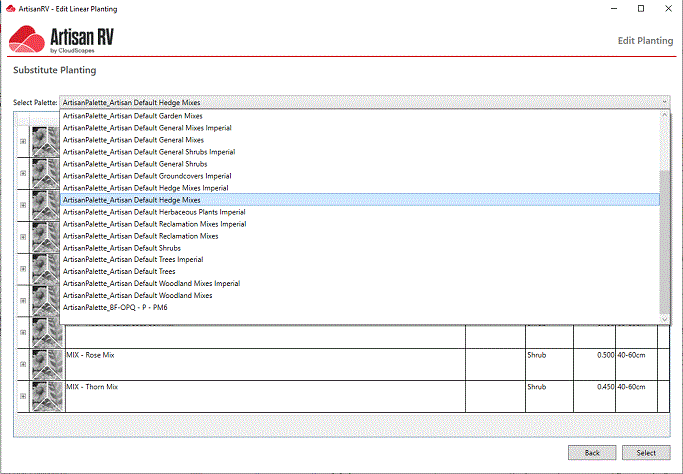Viewport: 683px width, 474px height.
Task: Choose Artisan Default Garden Mixes palette
Action: click(x=132, y=116)
